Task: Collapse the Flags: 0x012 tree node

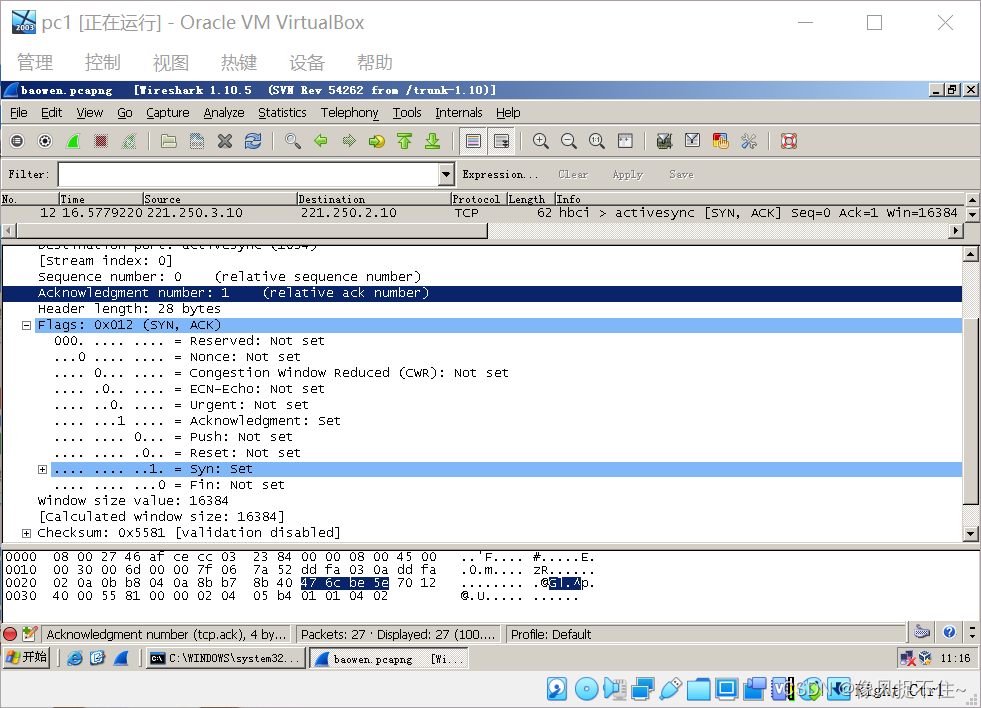Action: click(26, 325)
